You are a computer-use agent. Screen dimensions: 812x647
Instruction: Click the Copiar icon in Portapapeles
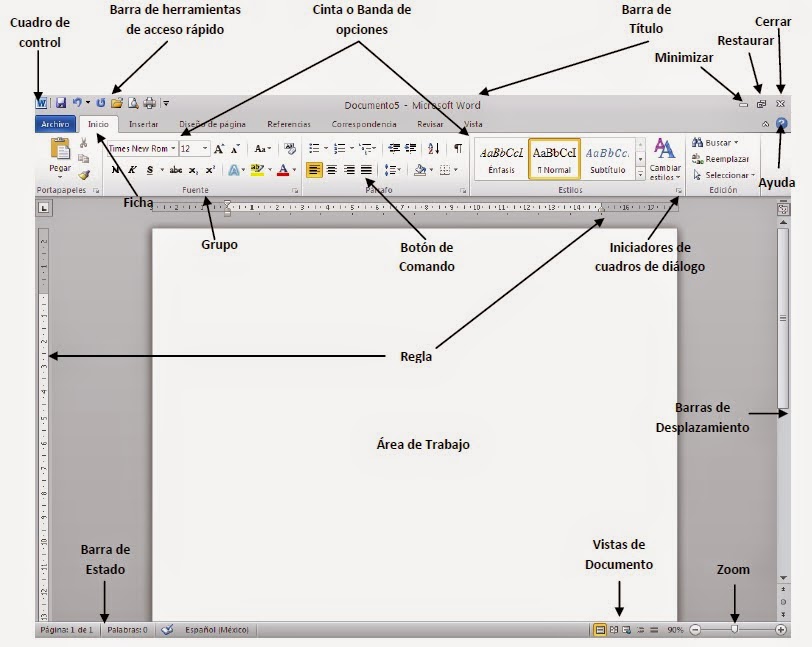click(84, 158)
